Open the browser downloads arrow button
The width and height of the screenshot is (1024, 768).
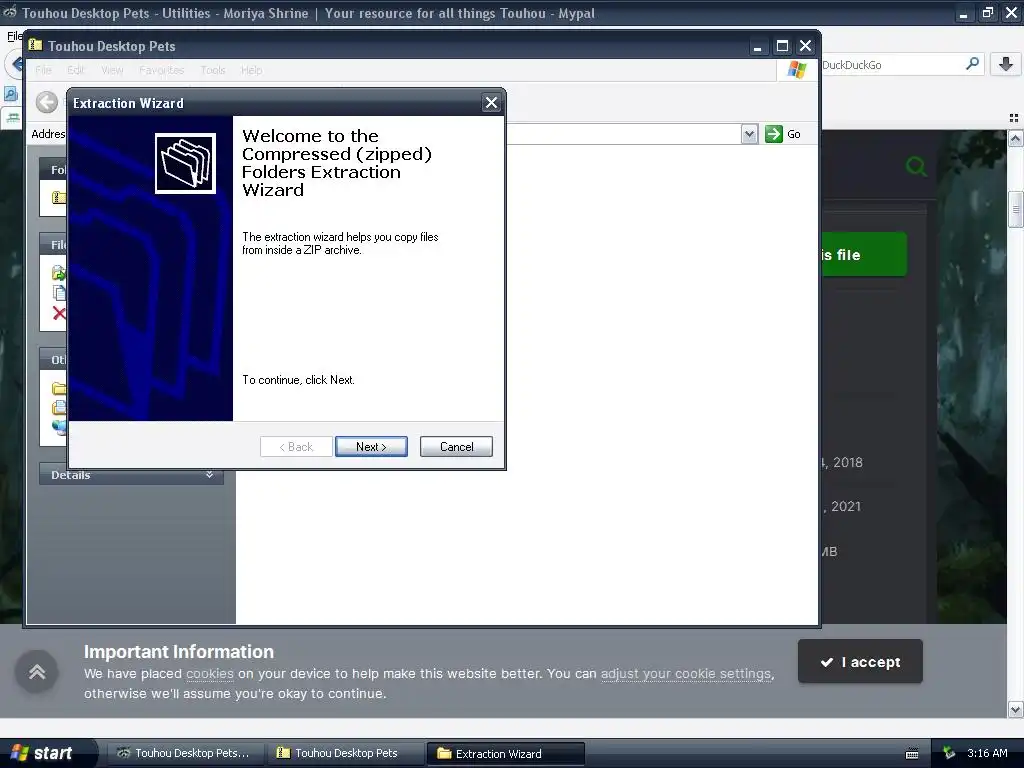[1006, 64]
